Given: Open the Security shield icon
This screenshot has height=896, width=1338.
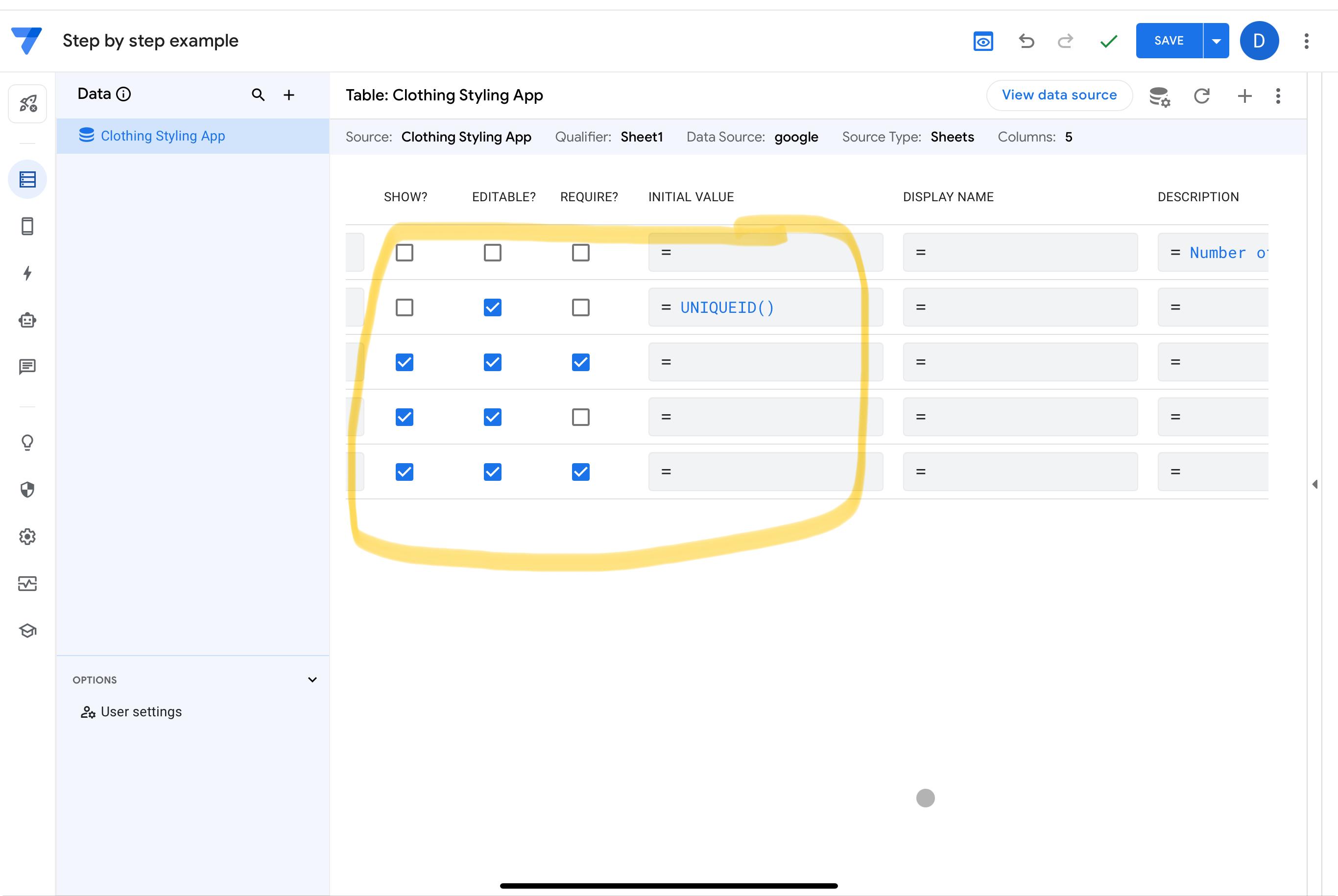Looking at the screenshot, I should click(x=27, y=490).
